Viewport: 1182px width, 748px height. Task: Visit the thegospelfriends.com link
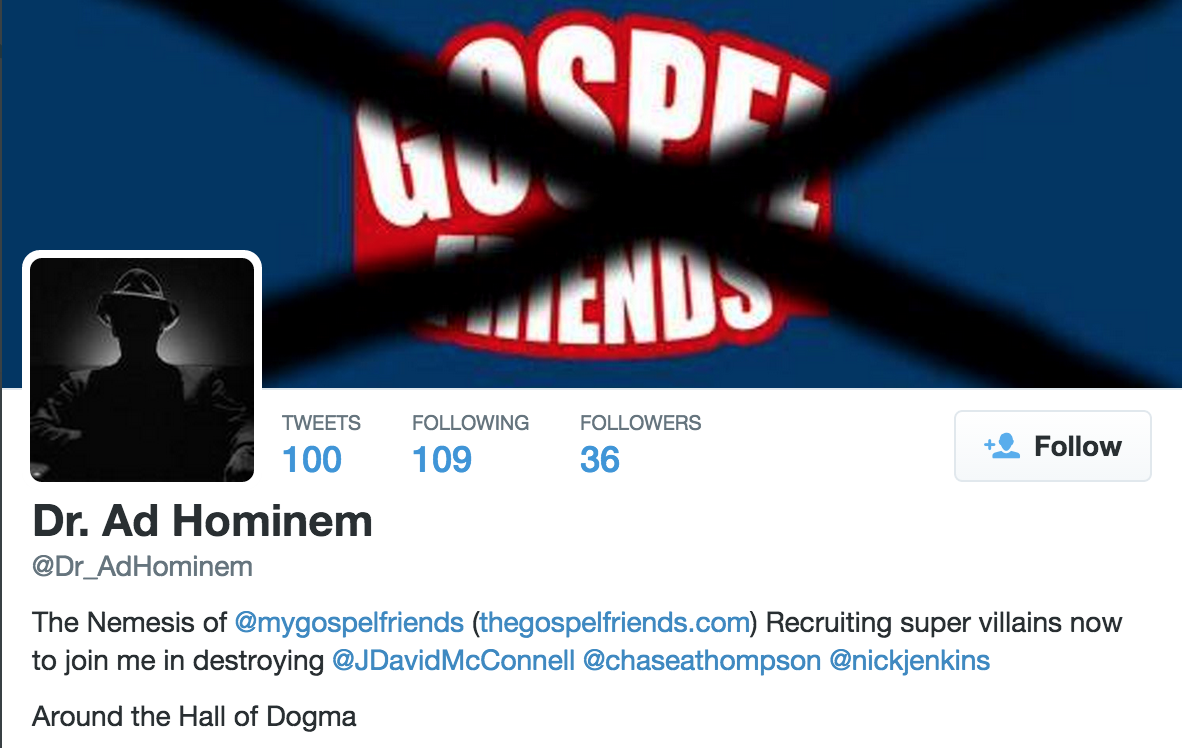pos(615,623)
